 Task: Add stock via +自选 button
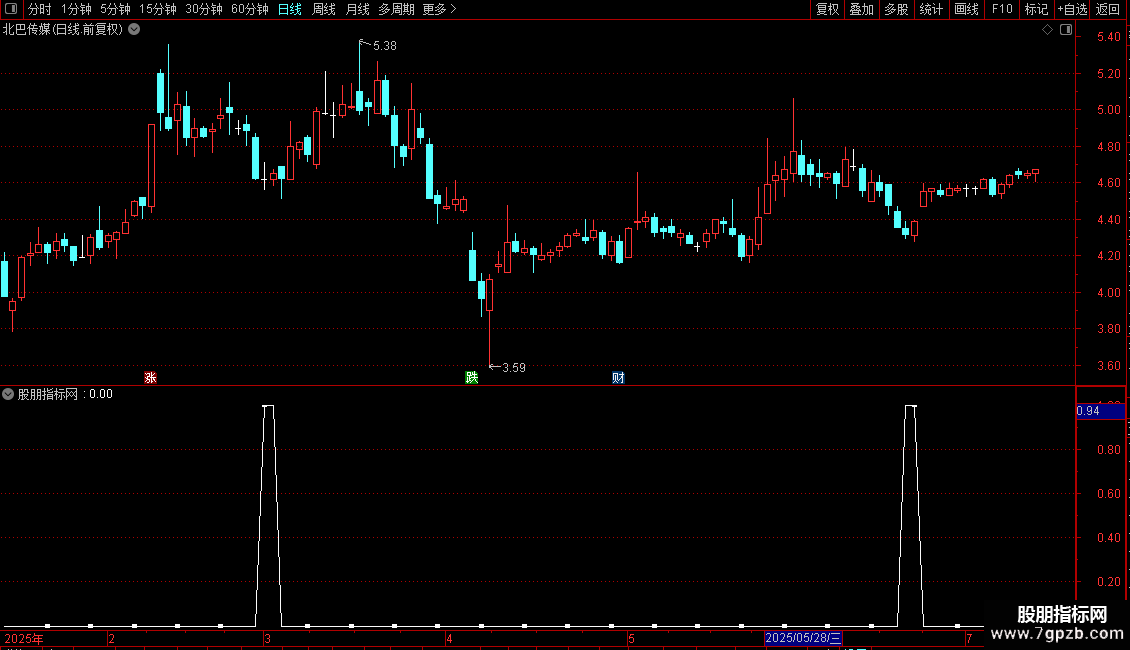[1072, 9]
